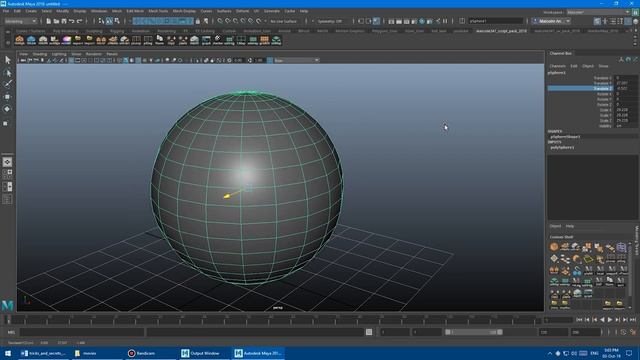Open the Shading panel menu

tap(40, 54)
